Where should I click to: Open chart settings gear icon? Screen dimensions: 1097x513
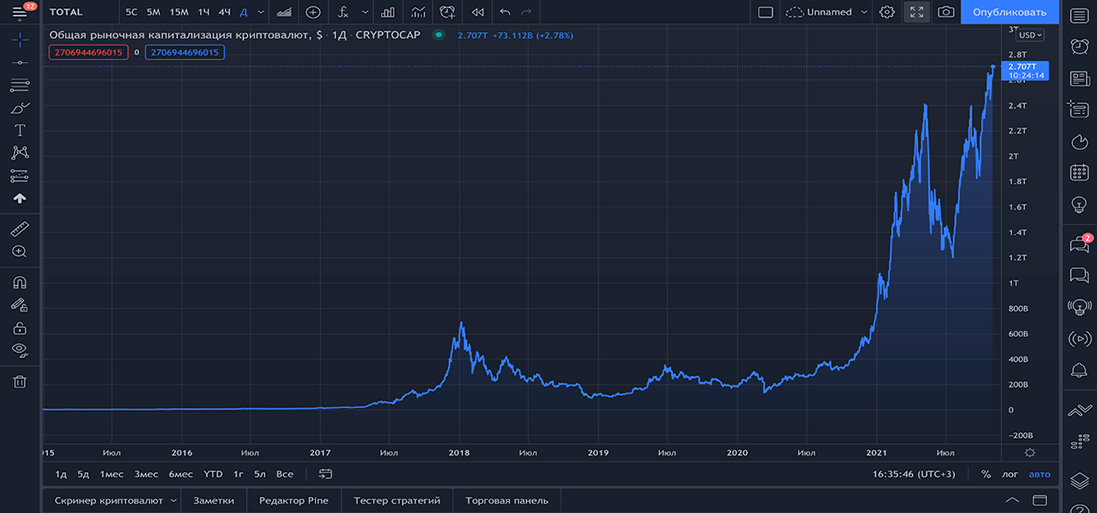pyautogui.click(x=887, y=12)
